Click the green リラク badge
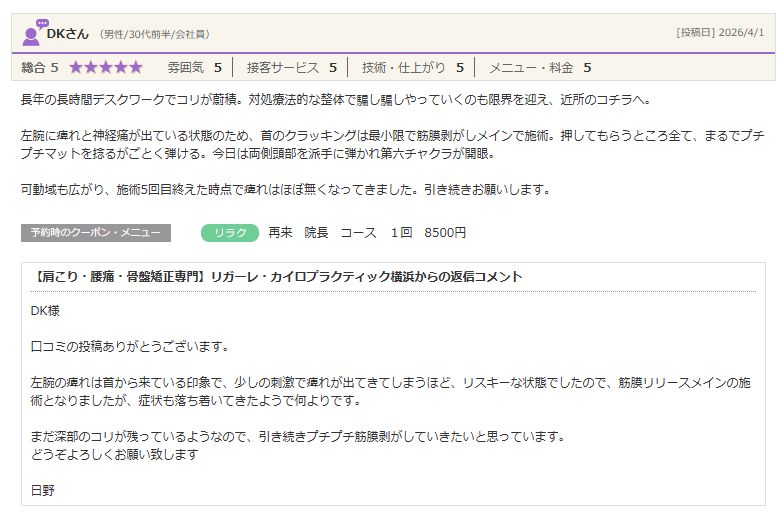This screenshot has height=520, width=782. 230,233
